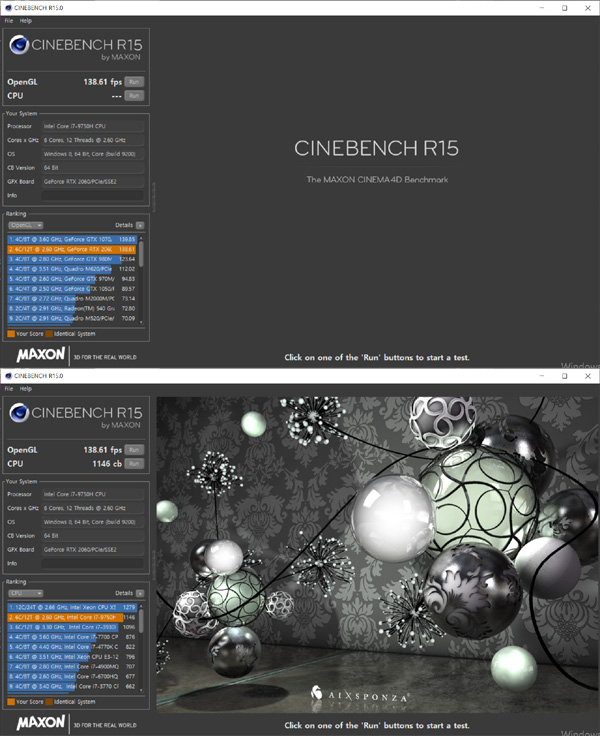The height and width of the screenshot is (736, 600).
Task: Expand ranking Details in the upper window
Action: (x=140, y=225)
